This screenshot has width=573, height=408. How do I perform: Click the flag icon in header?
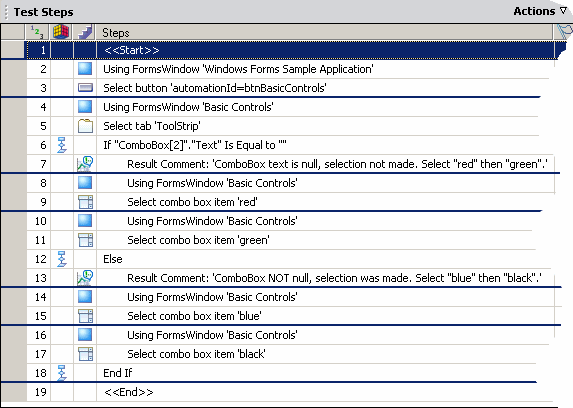pyautogui.click(x=564, y=32)
